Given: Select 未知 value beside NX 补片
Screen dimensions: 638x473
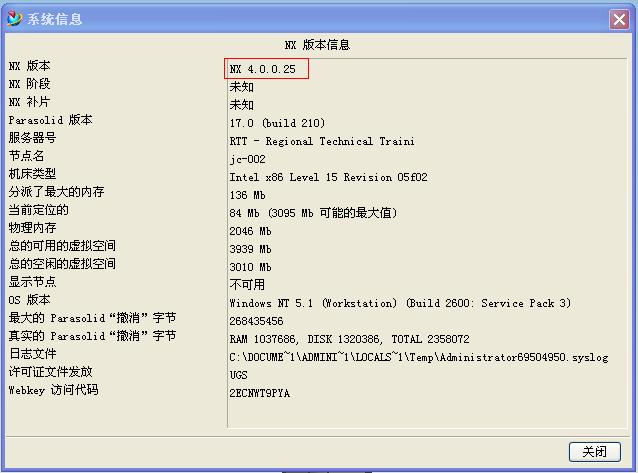Looking at the screenshot, I should [x=242, y=105].
